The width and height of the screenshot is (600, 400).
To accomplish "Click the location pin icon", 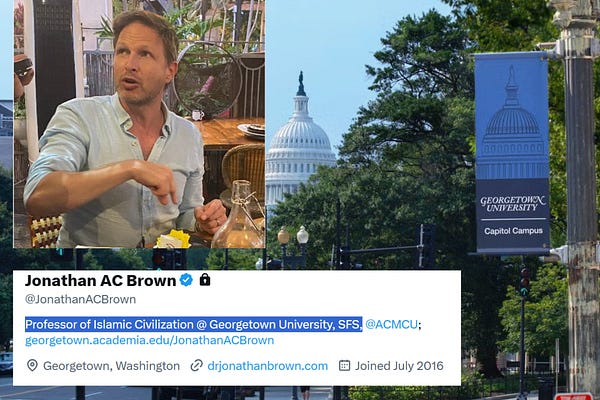I will (32, 366).
